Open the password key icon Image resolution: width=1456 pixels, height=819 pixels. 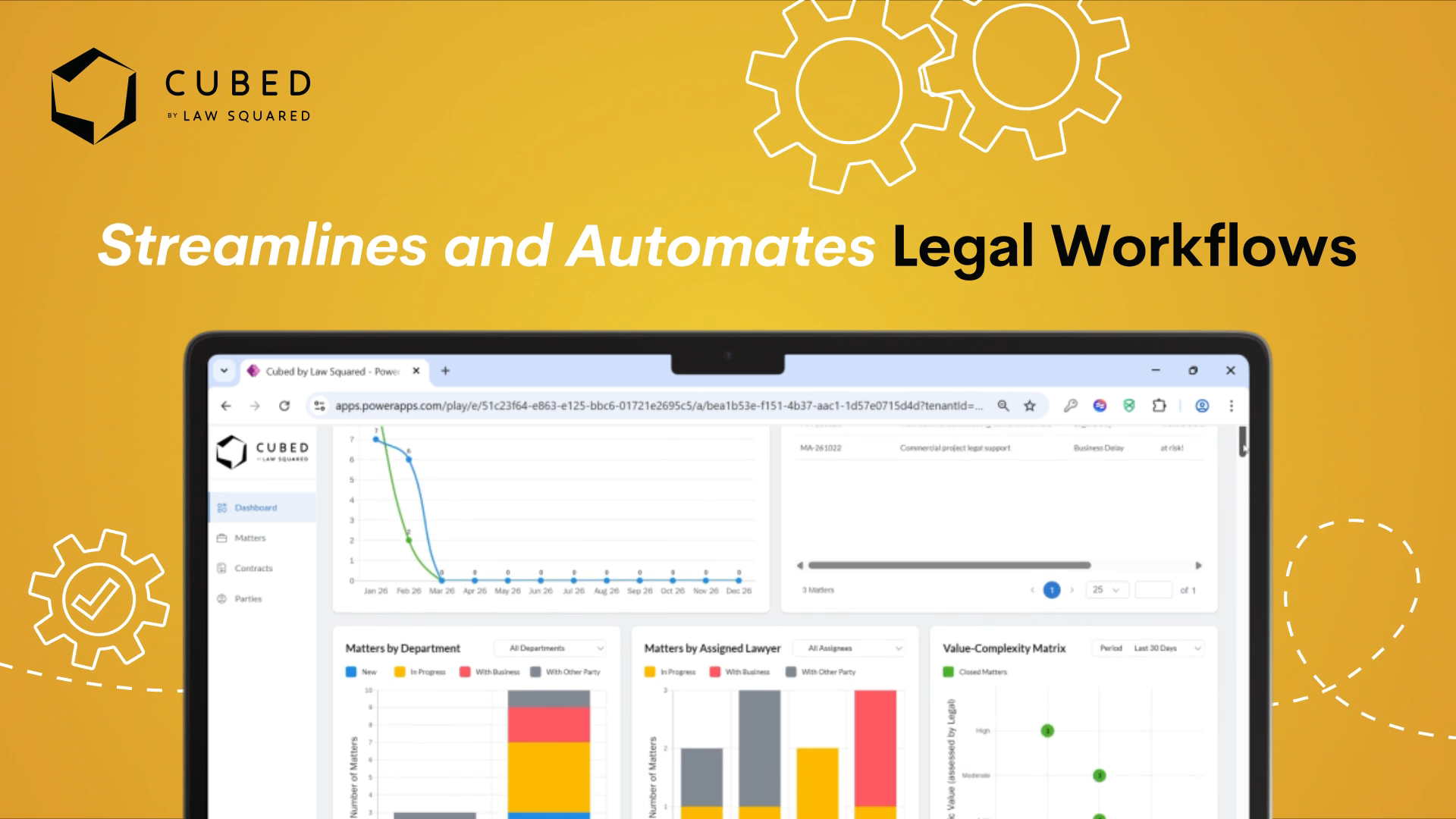1070,406
